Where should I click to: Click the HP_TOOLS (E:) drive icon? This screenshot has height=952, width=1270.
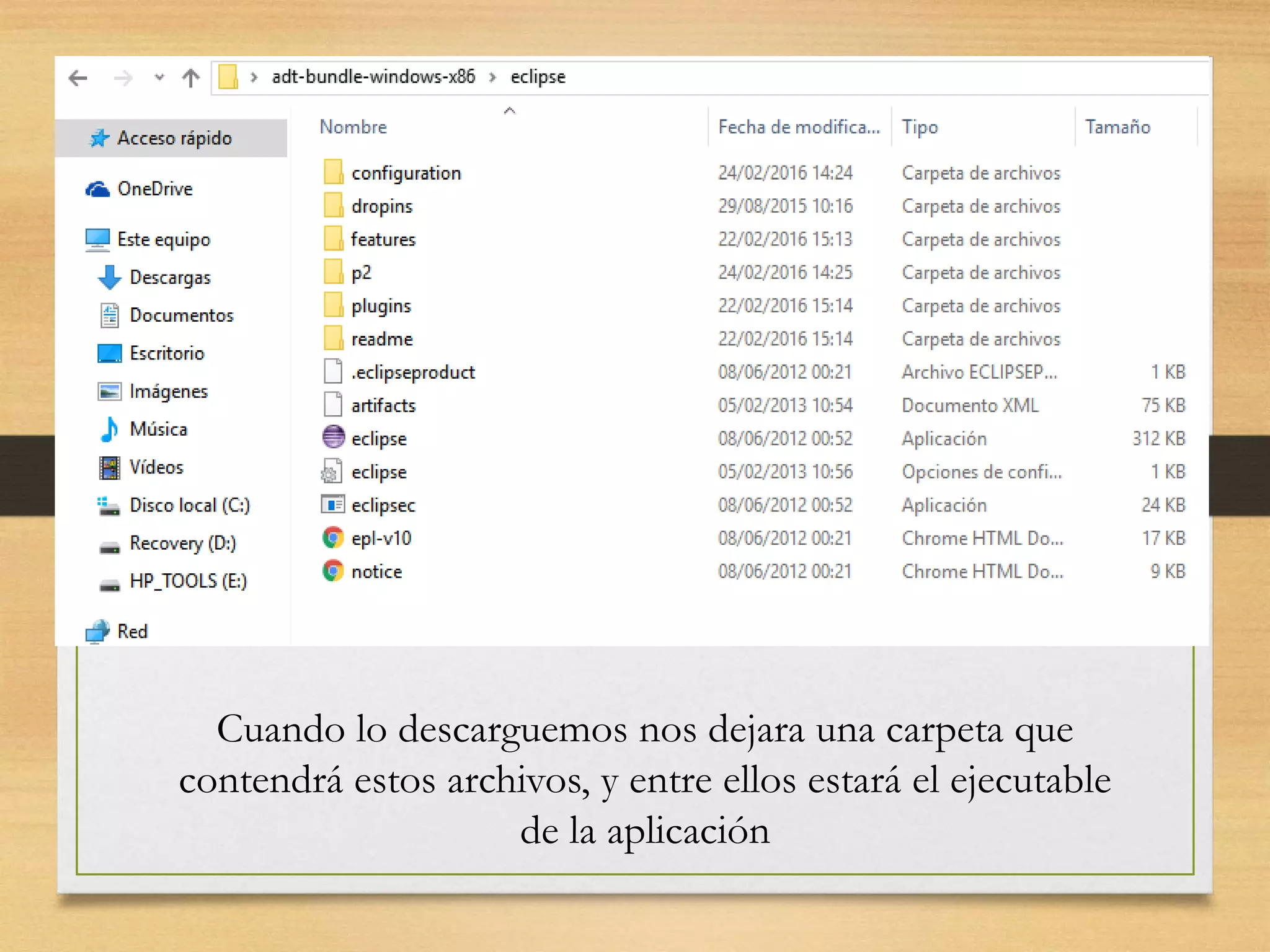tap(110, 585)
